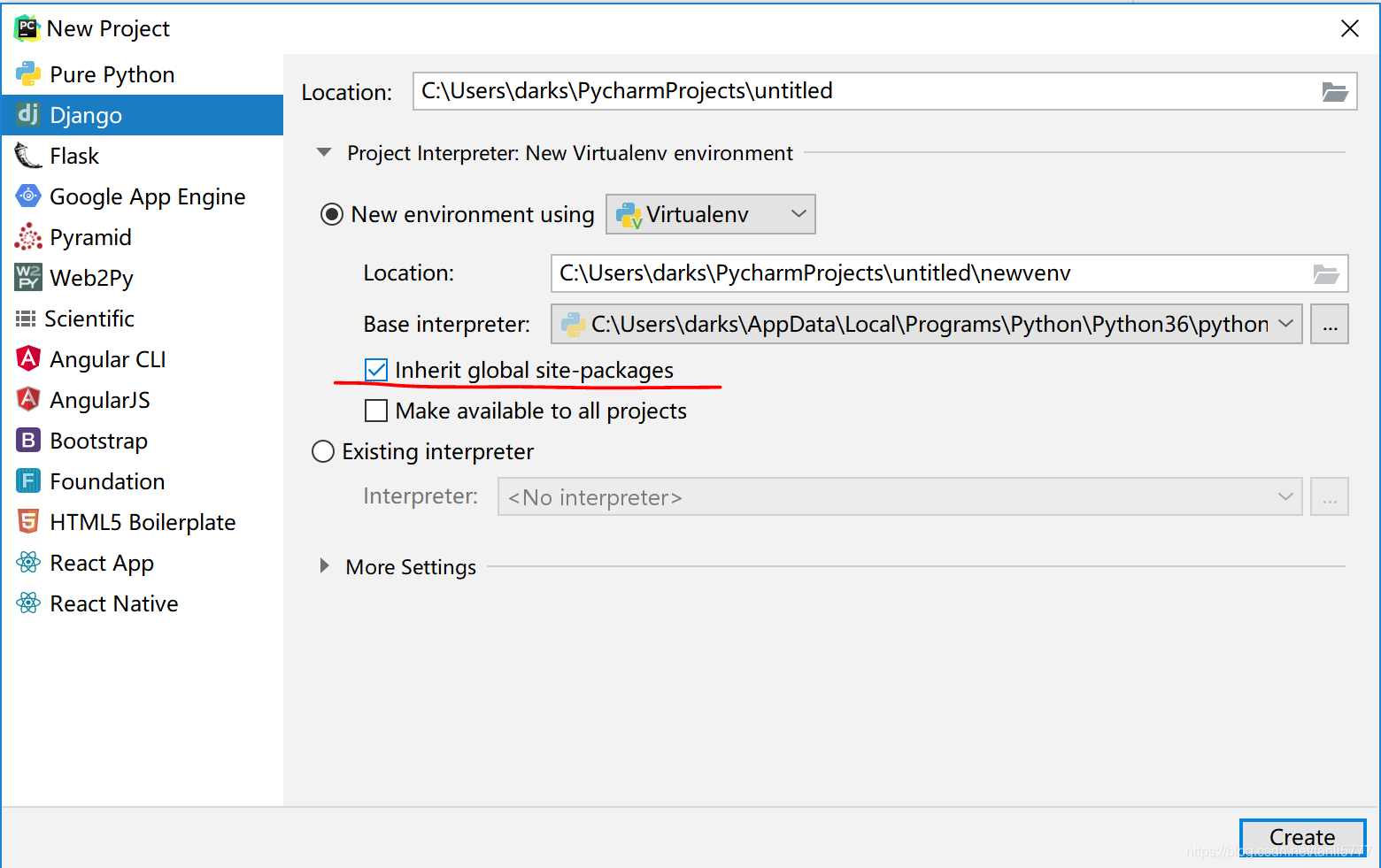Viewport: 1381px width, 868px height.
Task: Click the React App atom icon
Action: (x=28, y=562)
